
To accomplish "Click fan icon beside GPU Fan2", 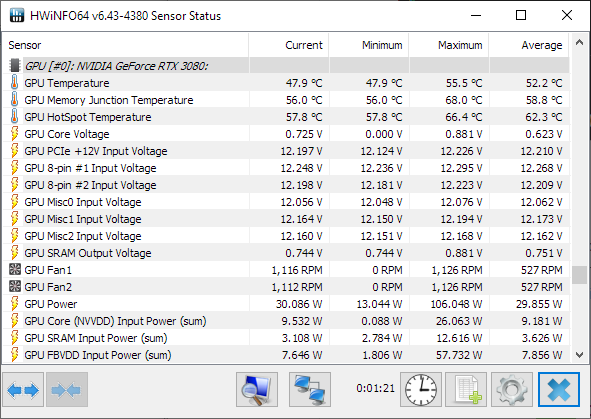I will click(x=15, y=286).
